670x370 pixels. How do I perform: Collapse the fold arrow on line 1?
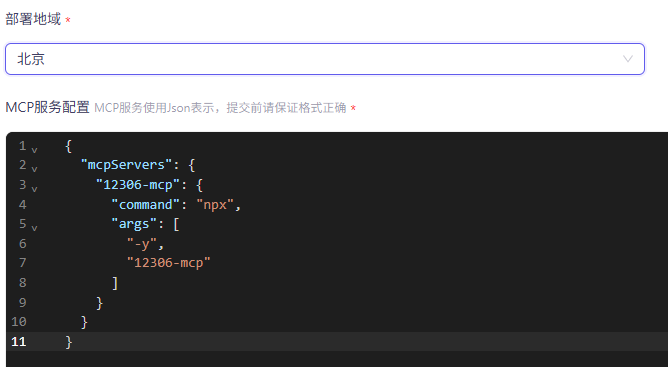tap(35, 150)
